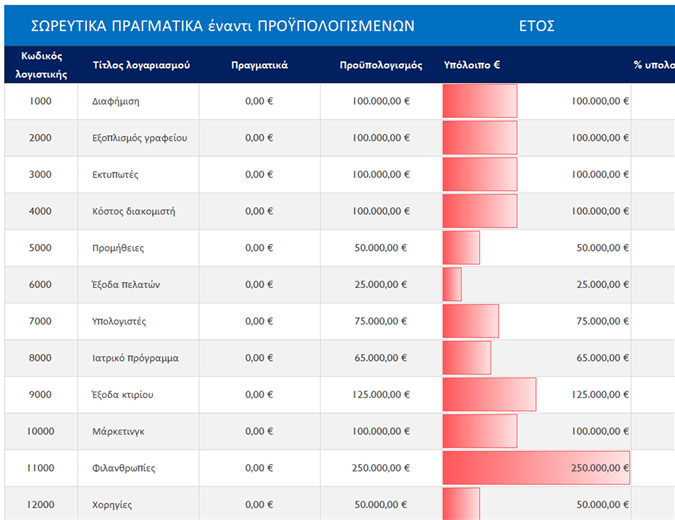Select actual amount in Ιατρικό πρόγραμμα row

click(260, 358)
